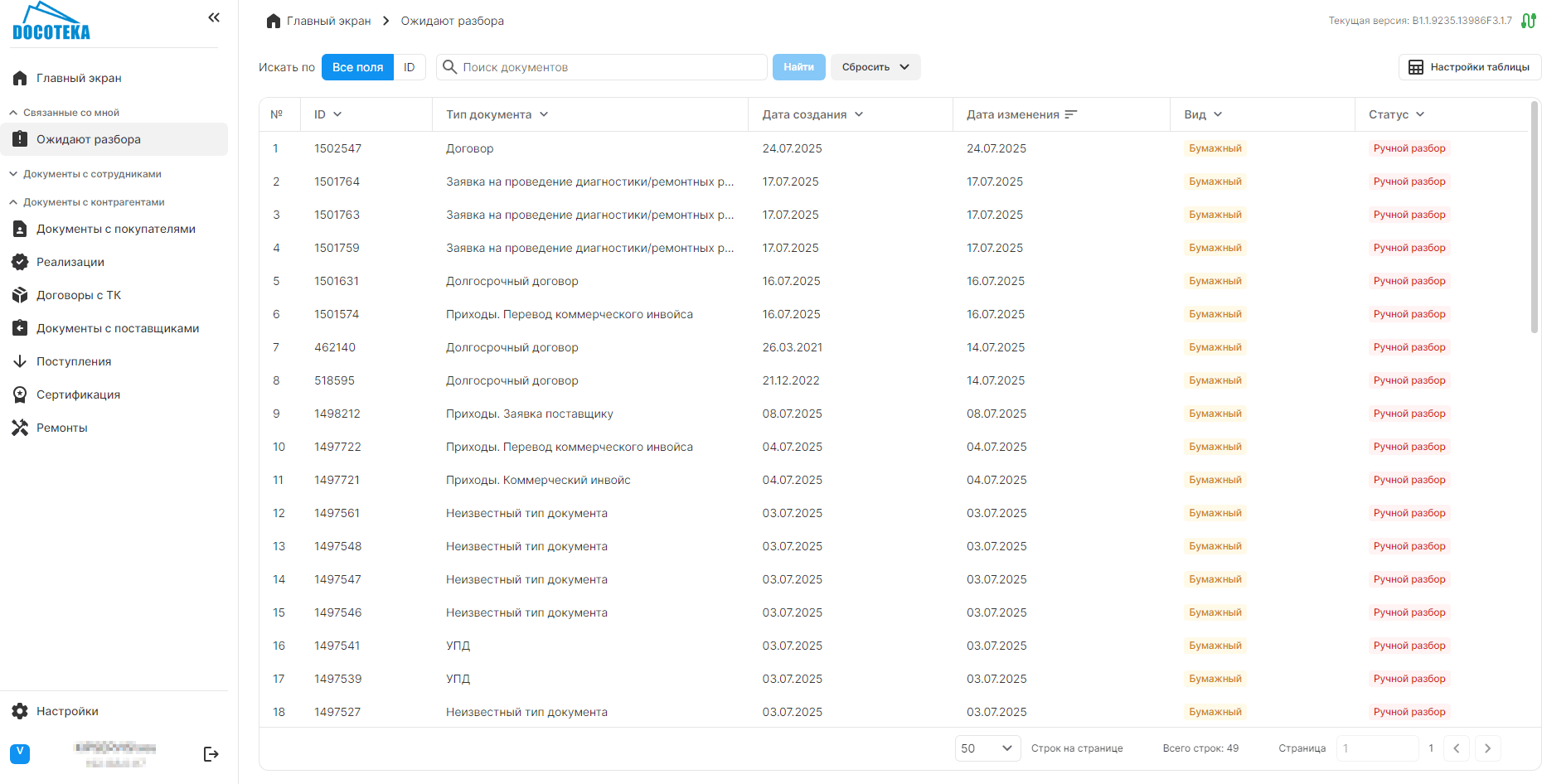
Task: Toggle sort on Дата изменения column
Action: coord(1070,114)
